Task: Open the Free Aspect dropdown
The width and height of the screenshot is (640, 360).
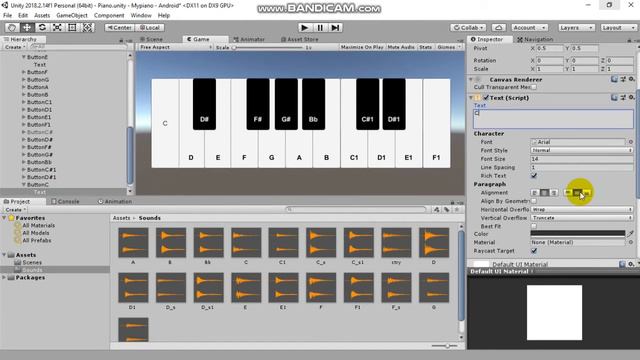Action: [176, 47]
